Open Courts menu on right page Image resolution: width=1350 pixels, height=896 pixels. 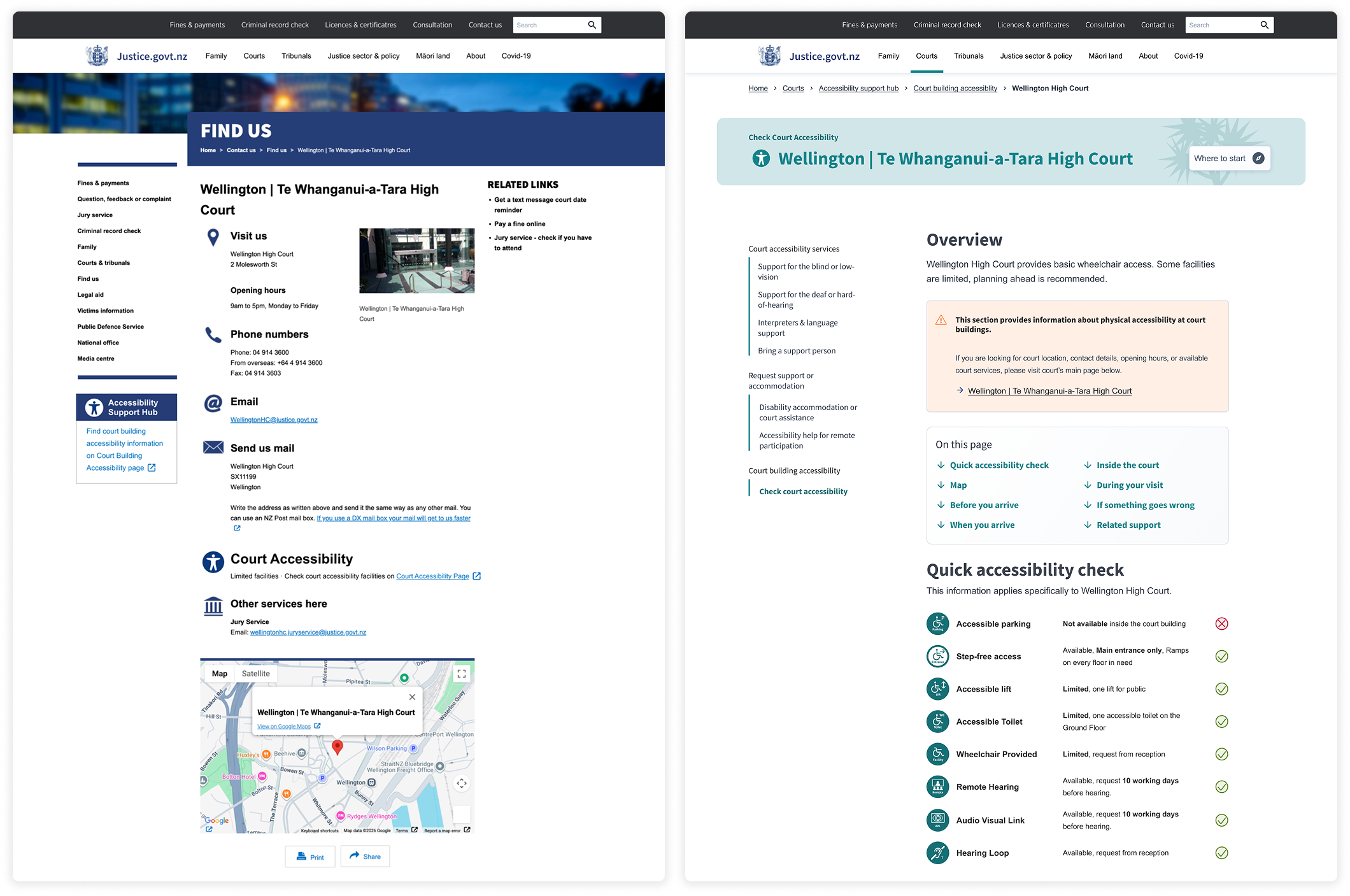tap(927, 56)
